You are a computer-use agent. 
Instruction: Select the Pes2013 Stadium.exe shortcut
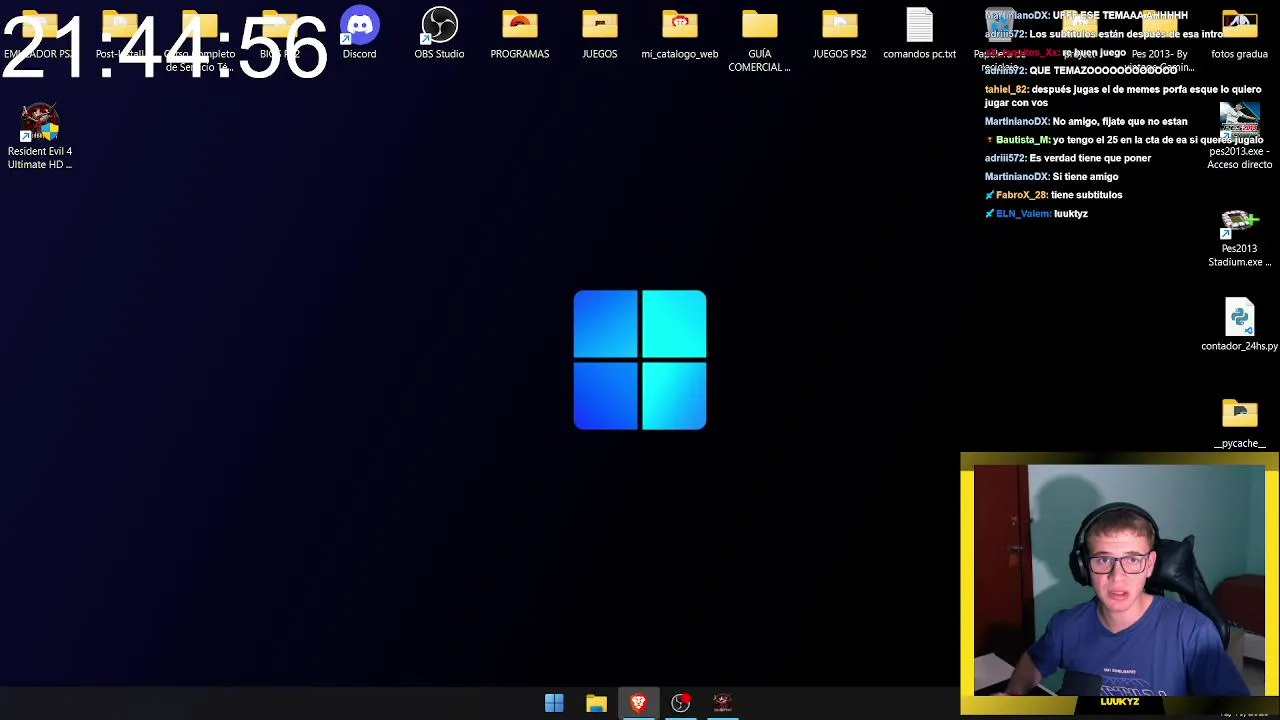(x=1239, y=238)
